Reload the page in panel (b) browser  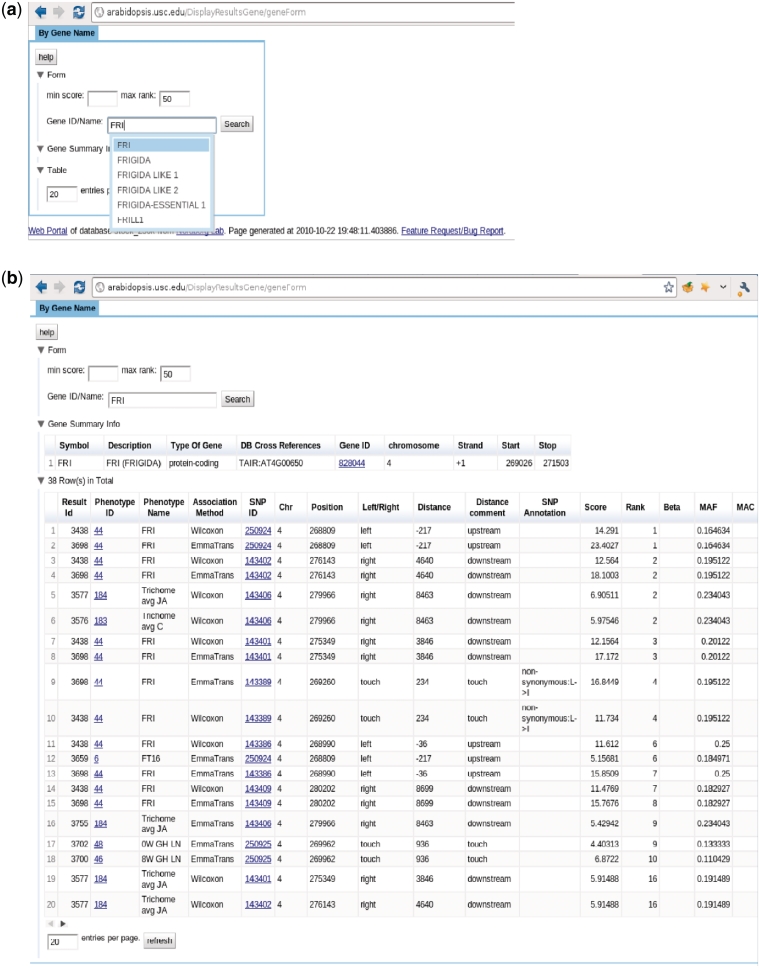pos(79,286)
